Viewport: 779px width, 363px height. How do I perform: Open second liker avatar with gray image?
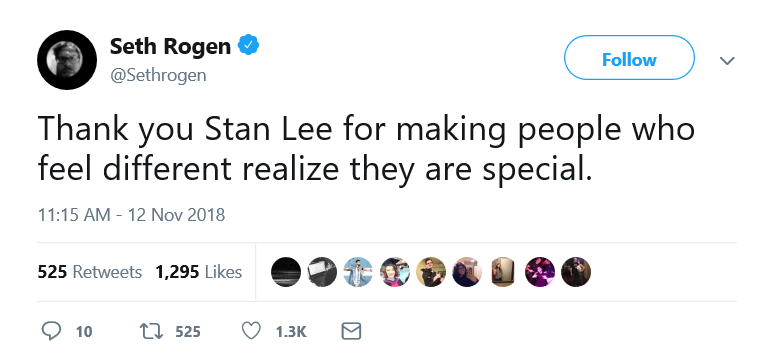pos(322,272)
